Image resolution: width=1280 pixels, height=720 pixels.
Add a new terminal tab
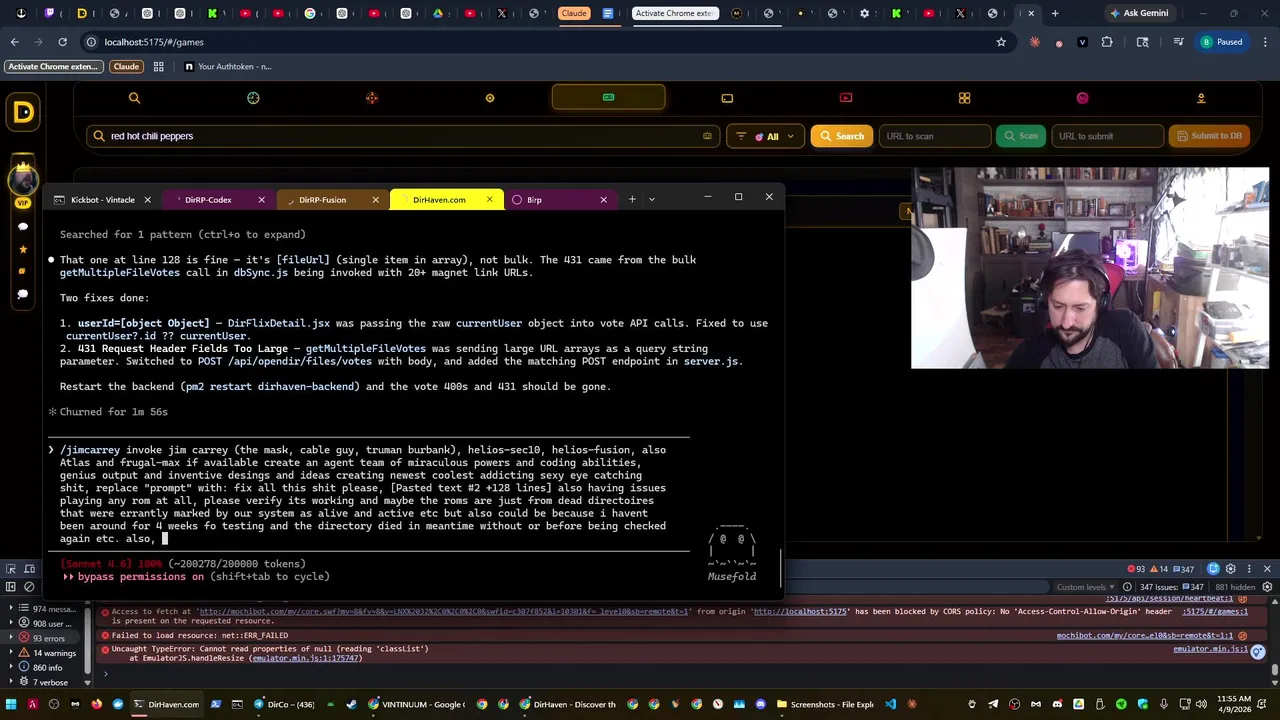tap(632, 199)
